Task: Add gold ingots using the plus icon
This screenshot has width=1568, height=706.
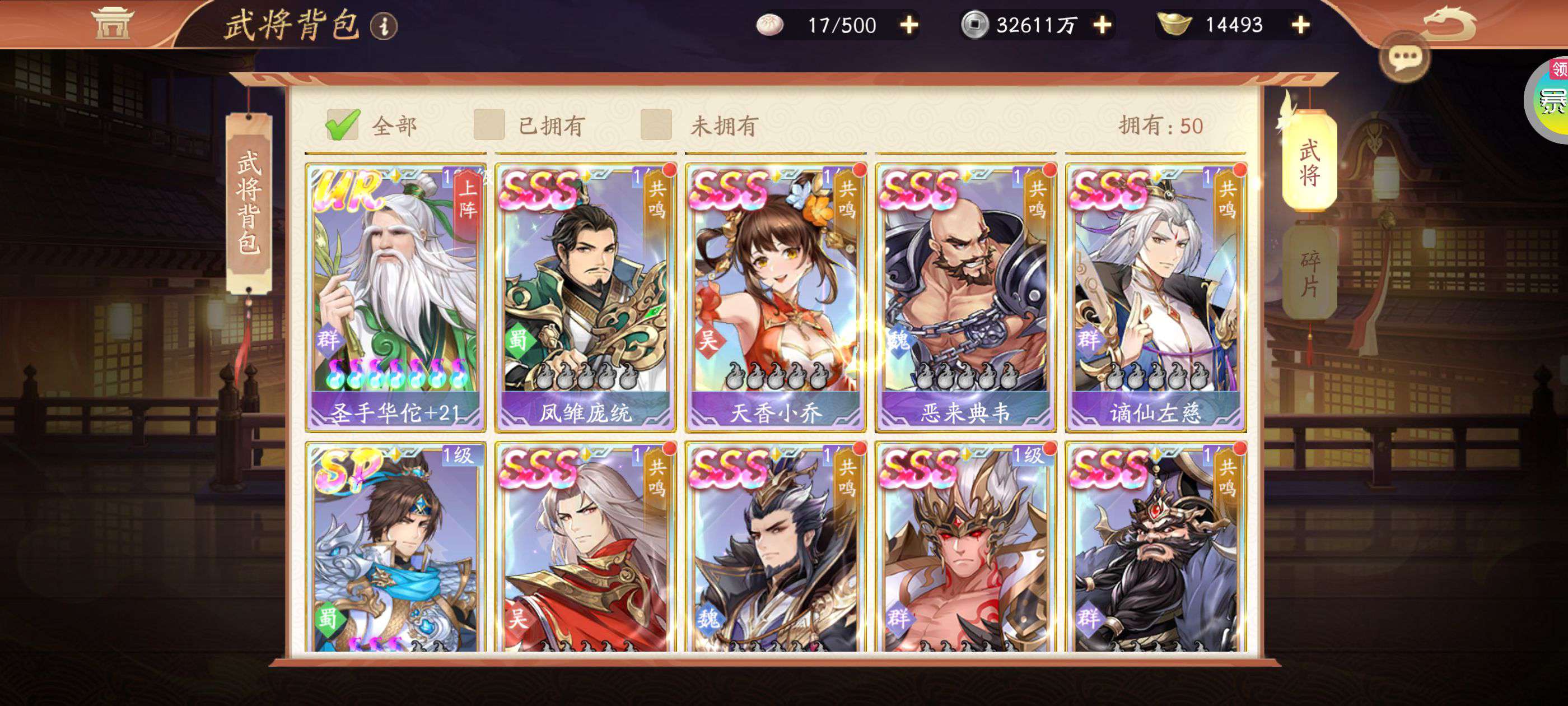Action: 1301,25
